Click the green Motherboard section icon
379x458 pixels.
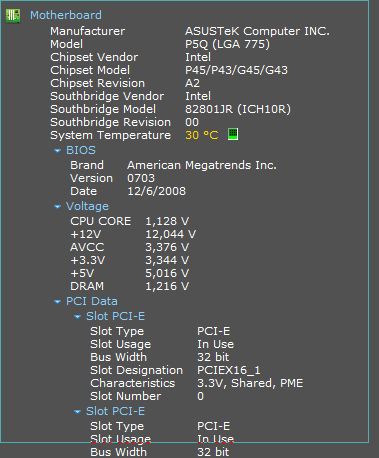pos(13,16)
